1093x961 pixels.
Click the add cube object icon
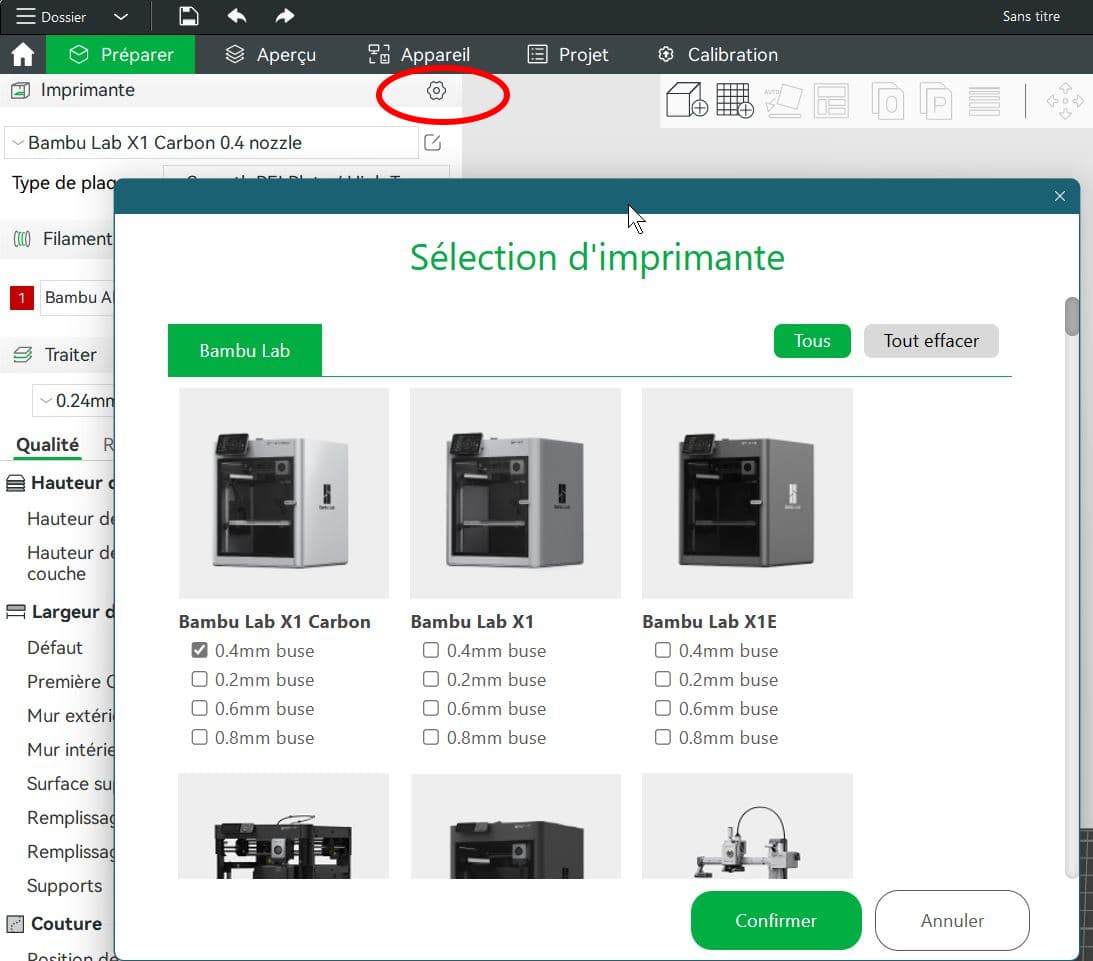point(686,101)
